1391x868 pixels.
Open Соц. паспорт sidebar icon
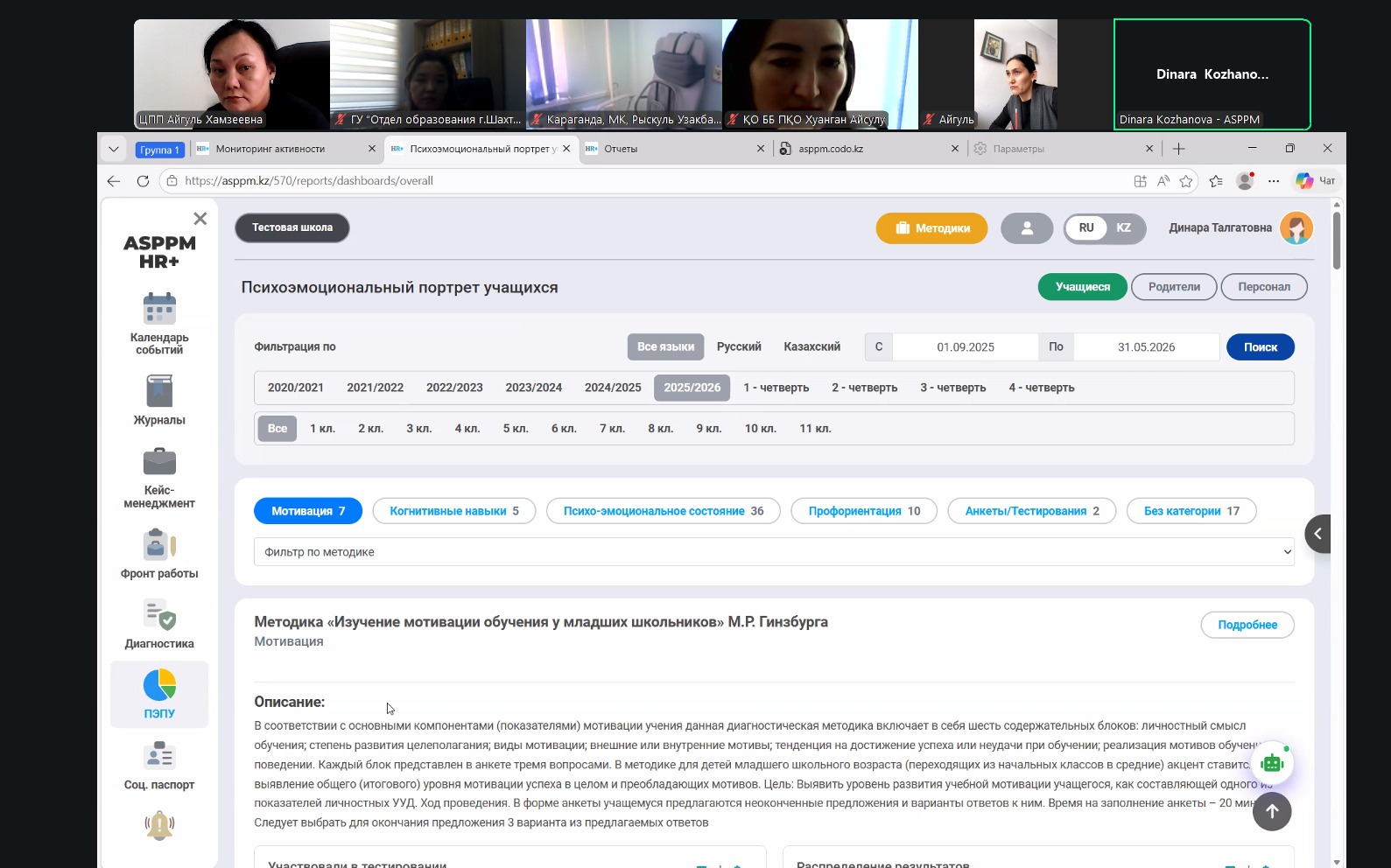159,756
